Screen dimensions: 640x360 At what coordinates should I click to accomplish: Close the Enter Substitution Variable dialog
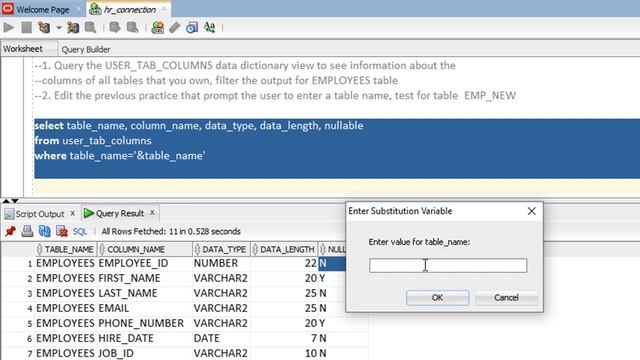click(x=531, y=211)
